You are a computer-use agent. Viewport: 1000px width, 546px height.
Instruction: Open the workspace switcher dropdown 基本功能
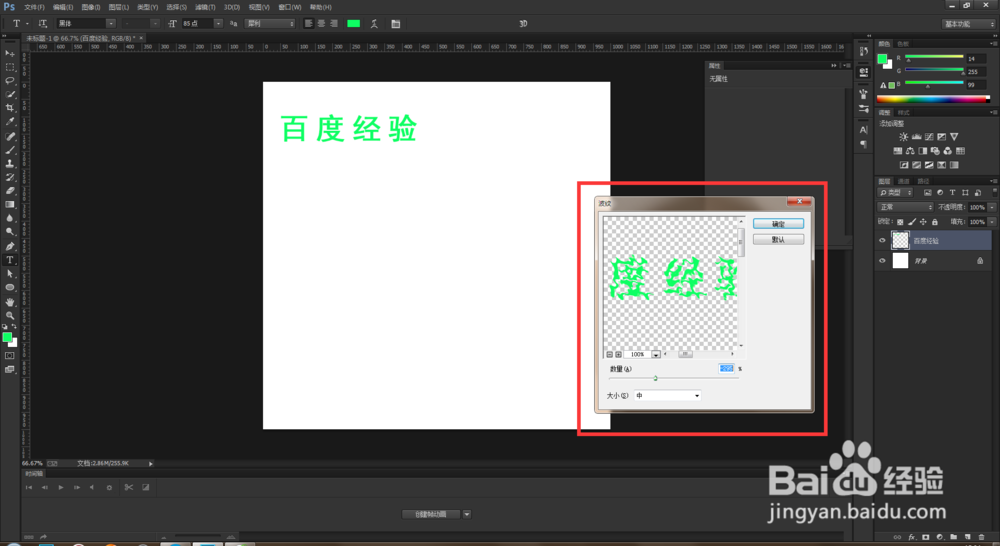pyautogui.click(x=968, y=24)
